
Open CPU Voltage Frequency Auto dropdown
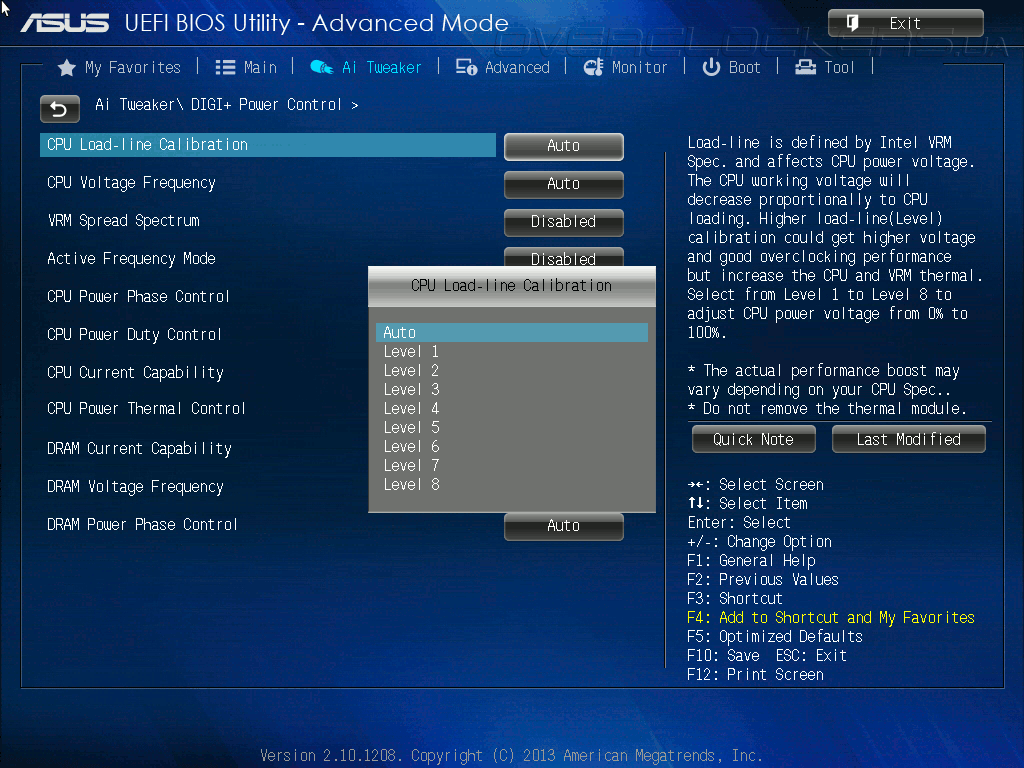[564, 184]
